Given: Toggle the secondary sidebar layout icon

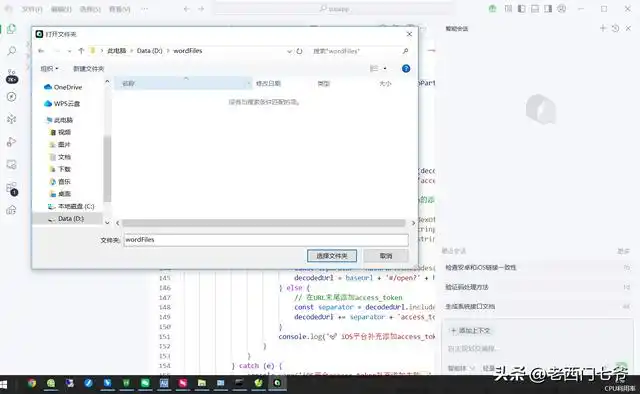Looking at the screenshot, I should click(548, 9).
